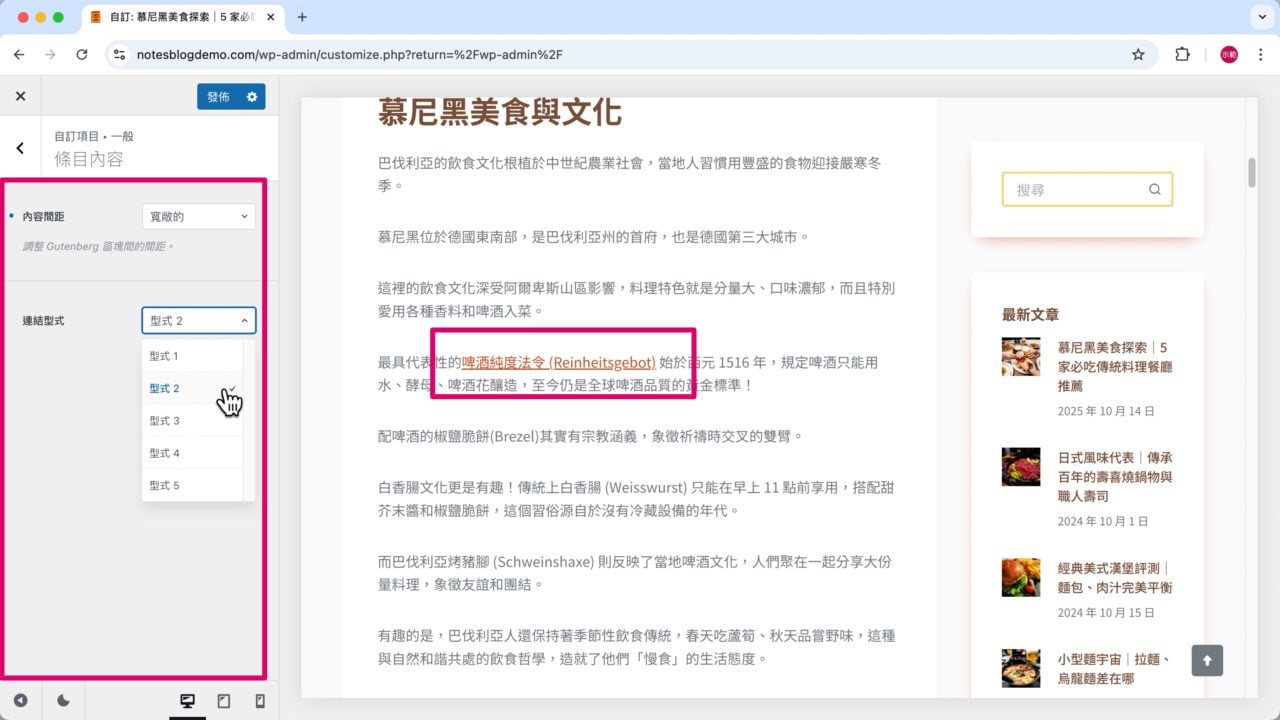This screenshot has width=1280, height=720.
Task: Select 型式 3 from the link style list
Action: pos(164,420)
